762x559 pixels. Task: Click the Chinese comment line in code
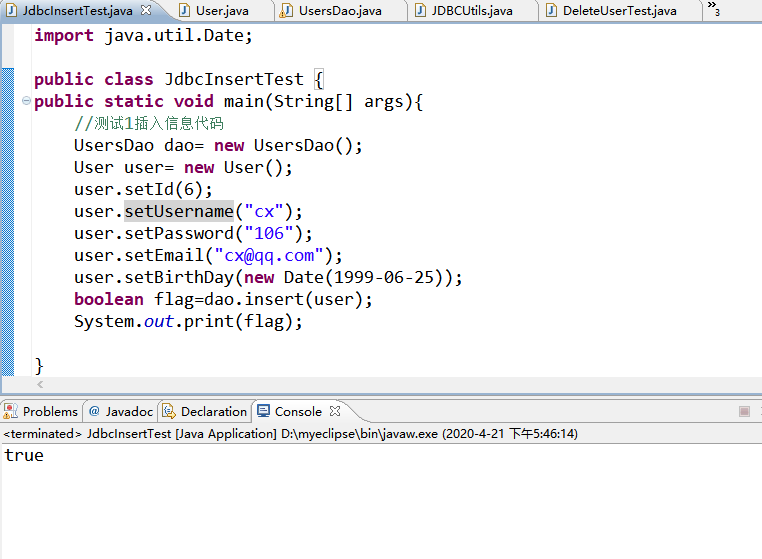[x=149, y=123]
